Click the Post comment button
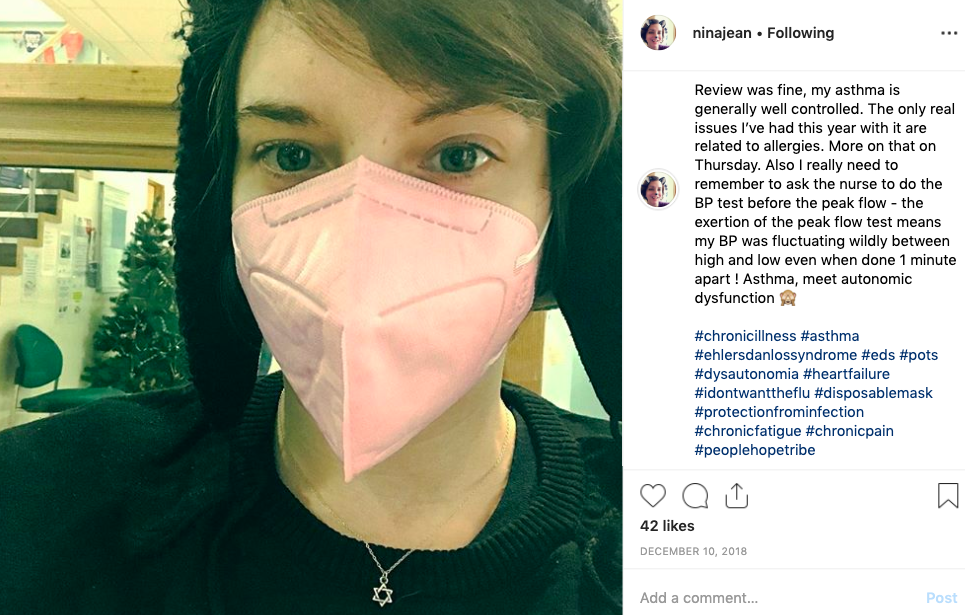The height and width of the screenshot is (615, 965). [942, 598]
